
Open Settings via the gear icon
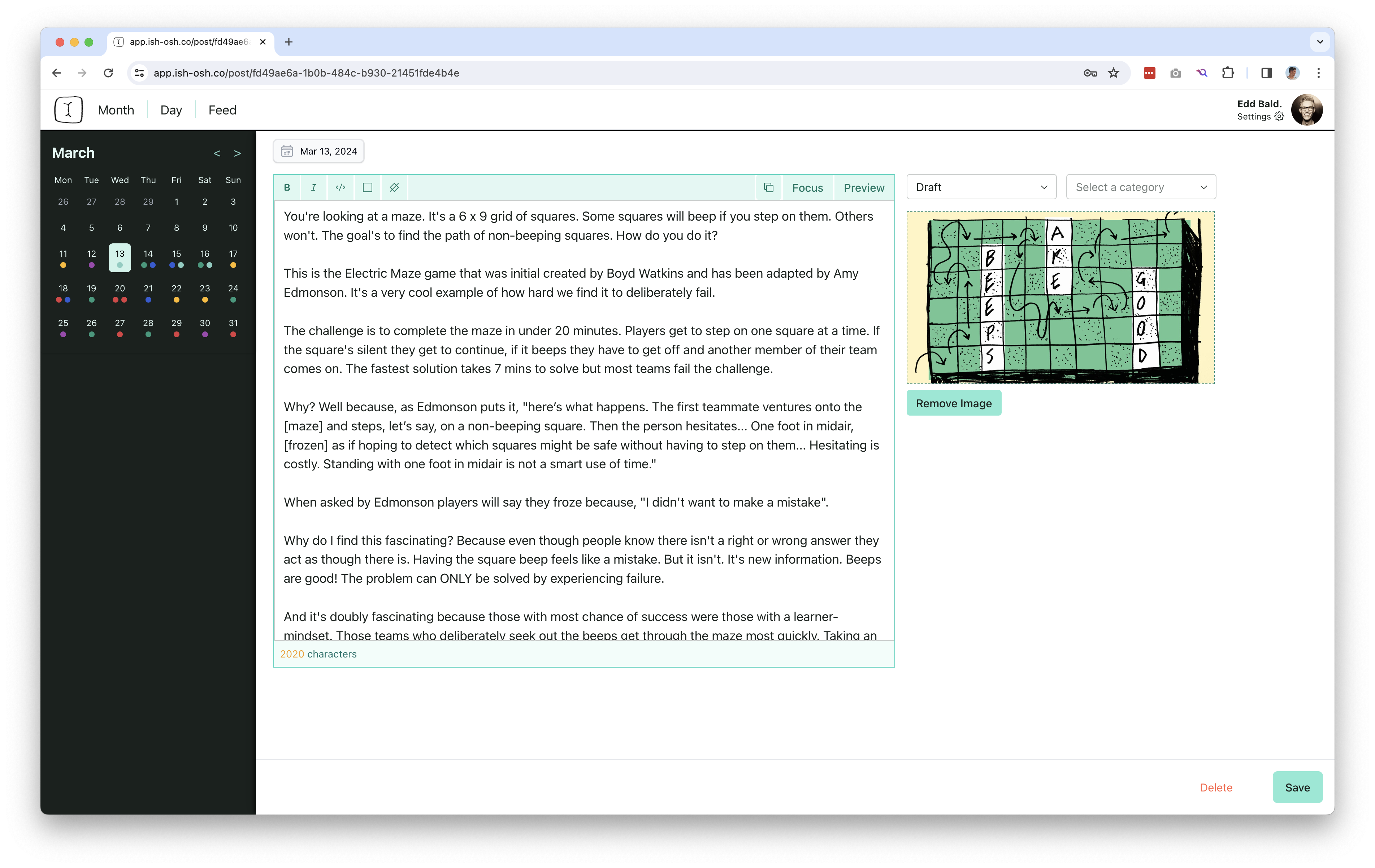coord(1279,117)
